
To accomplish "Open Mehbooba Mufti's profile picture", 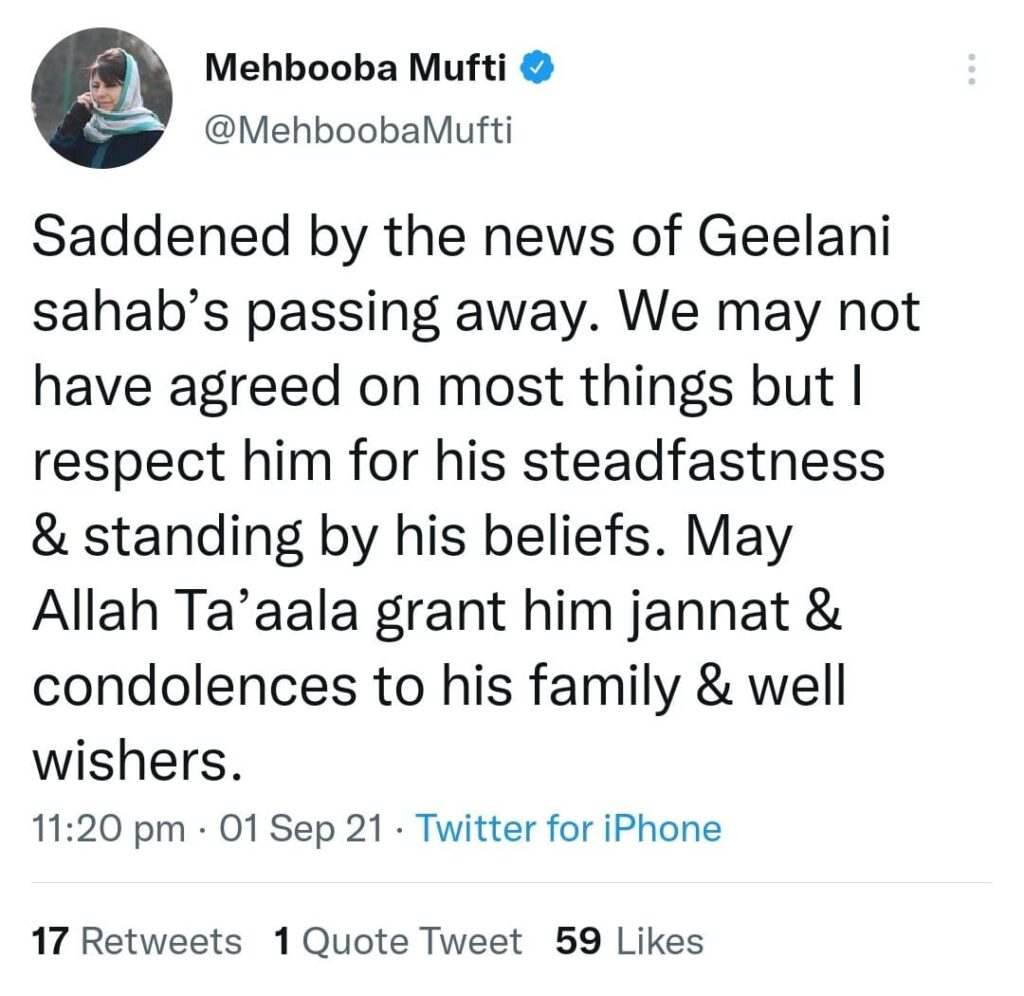I will [x=102, y=98].
